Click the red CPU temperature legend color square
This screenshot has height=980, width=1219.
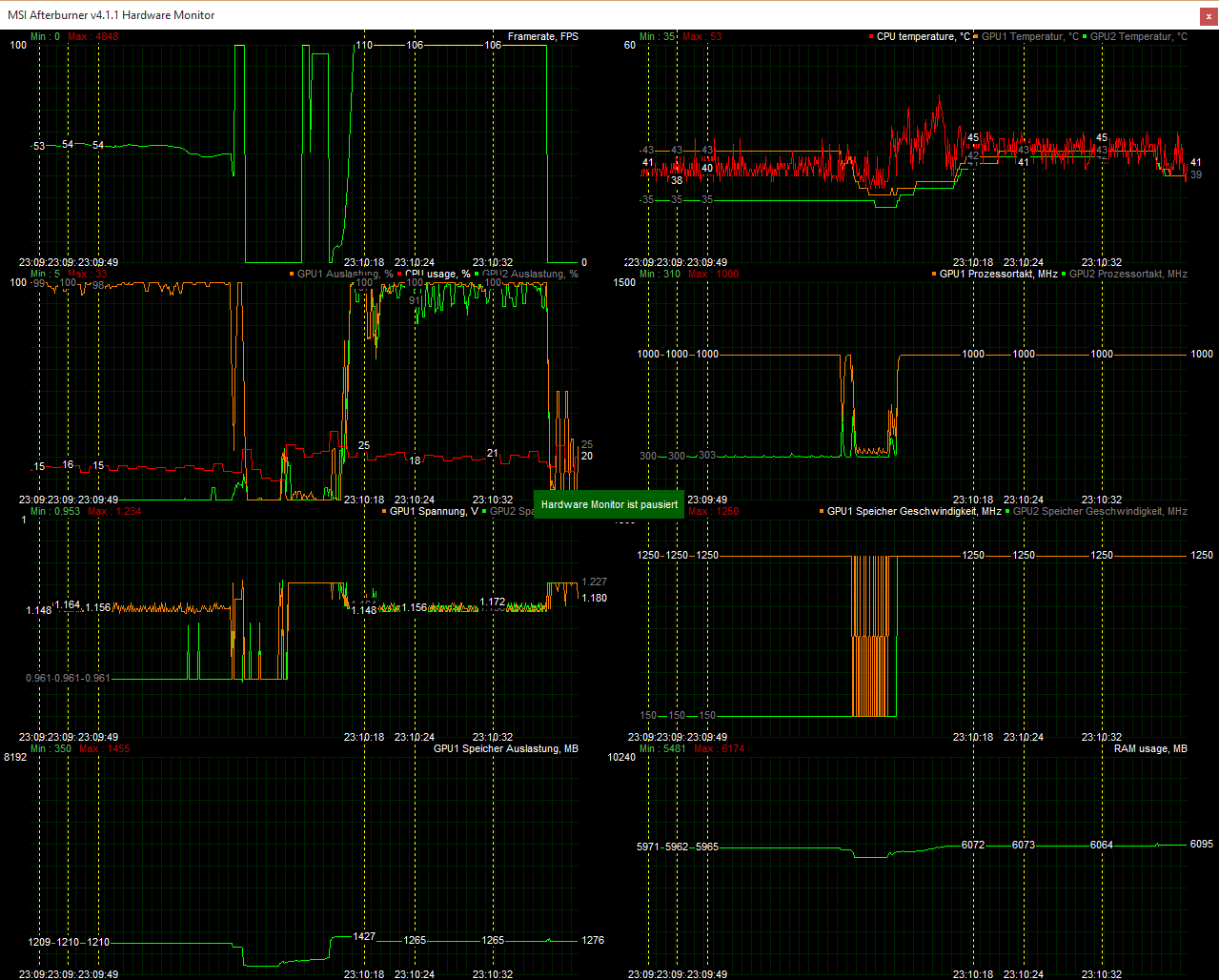point(871,36)
